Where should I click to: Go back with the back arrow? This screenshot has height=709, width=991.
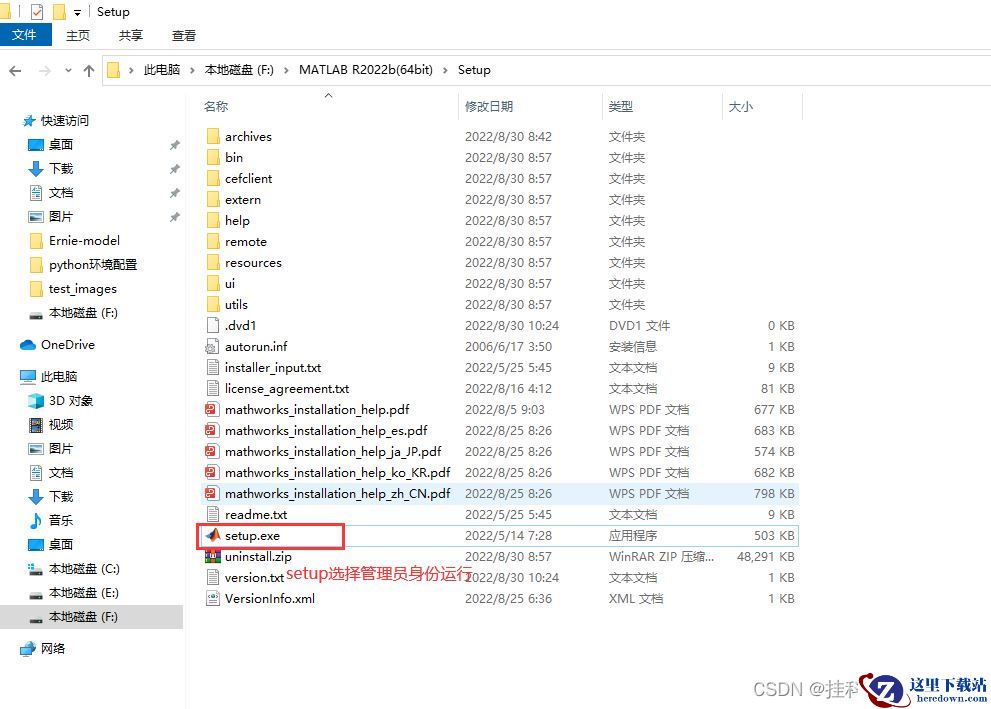click(16, 71)
